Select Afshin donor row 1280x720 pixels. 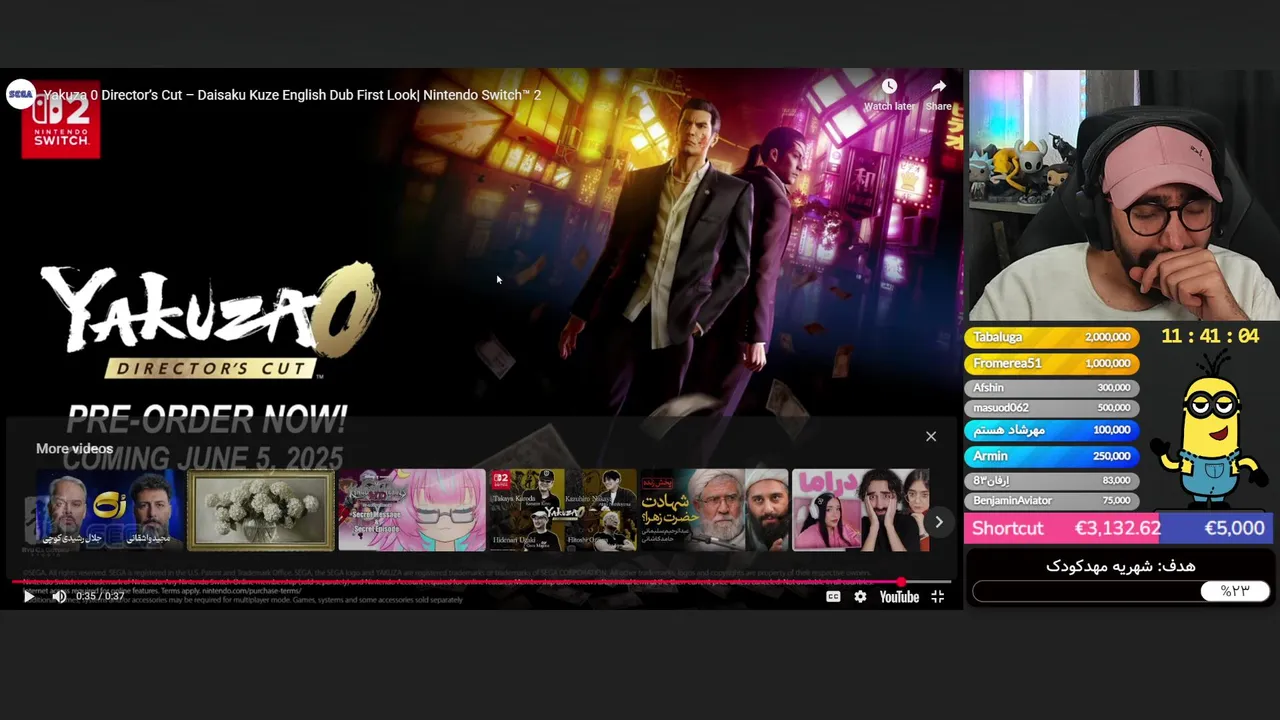(1051, 387)
